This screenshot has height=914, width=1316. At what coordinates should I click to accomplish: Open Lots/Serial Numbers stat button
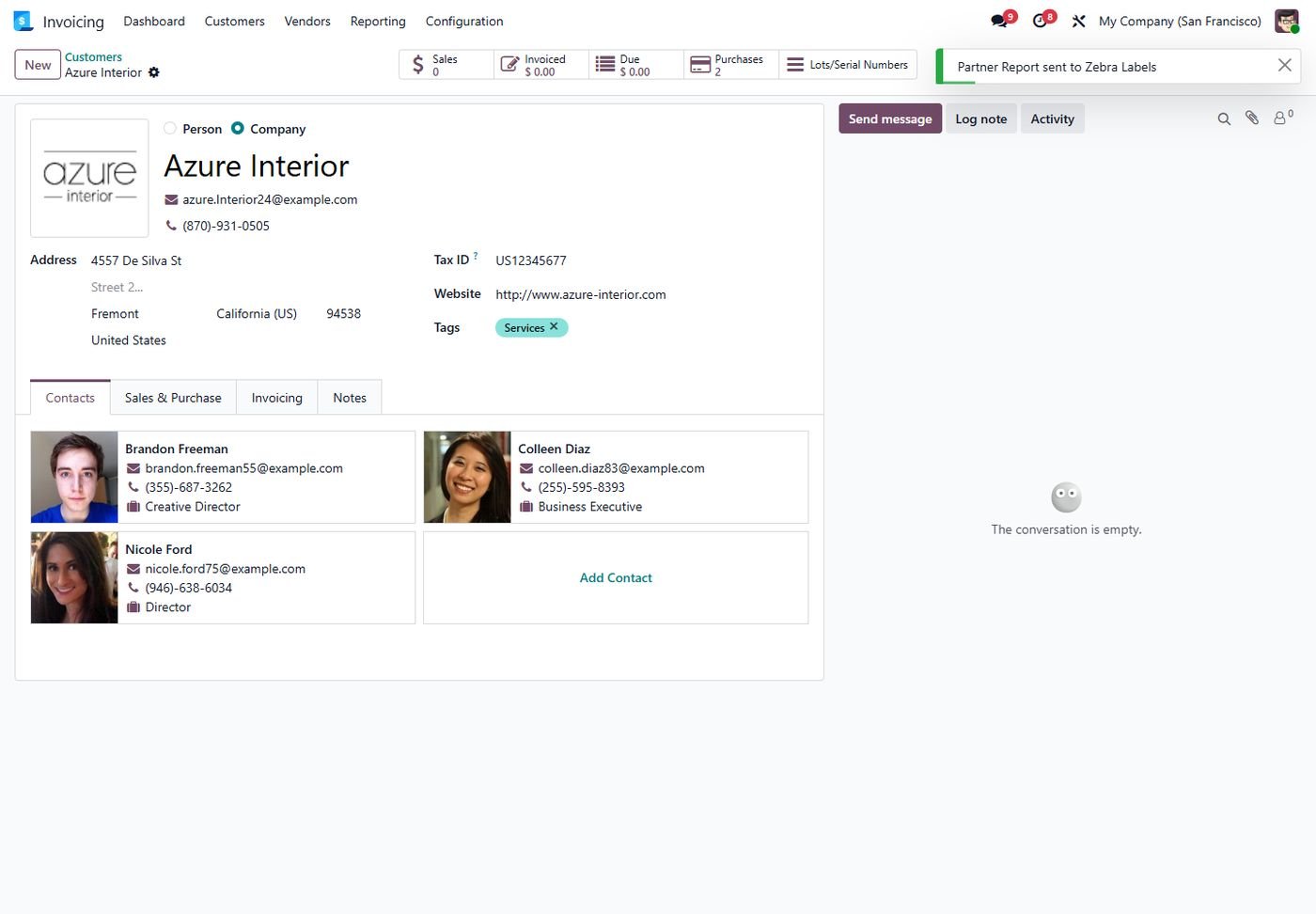click(x=848, y=65)
